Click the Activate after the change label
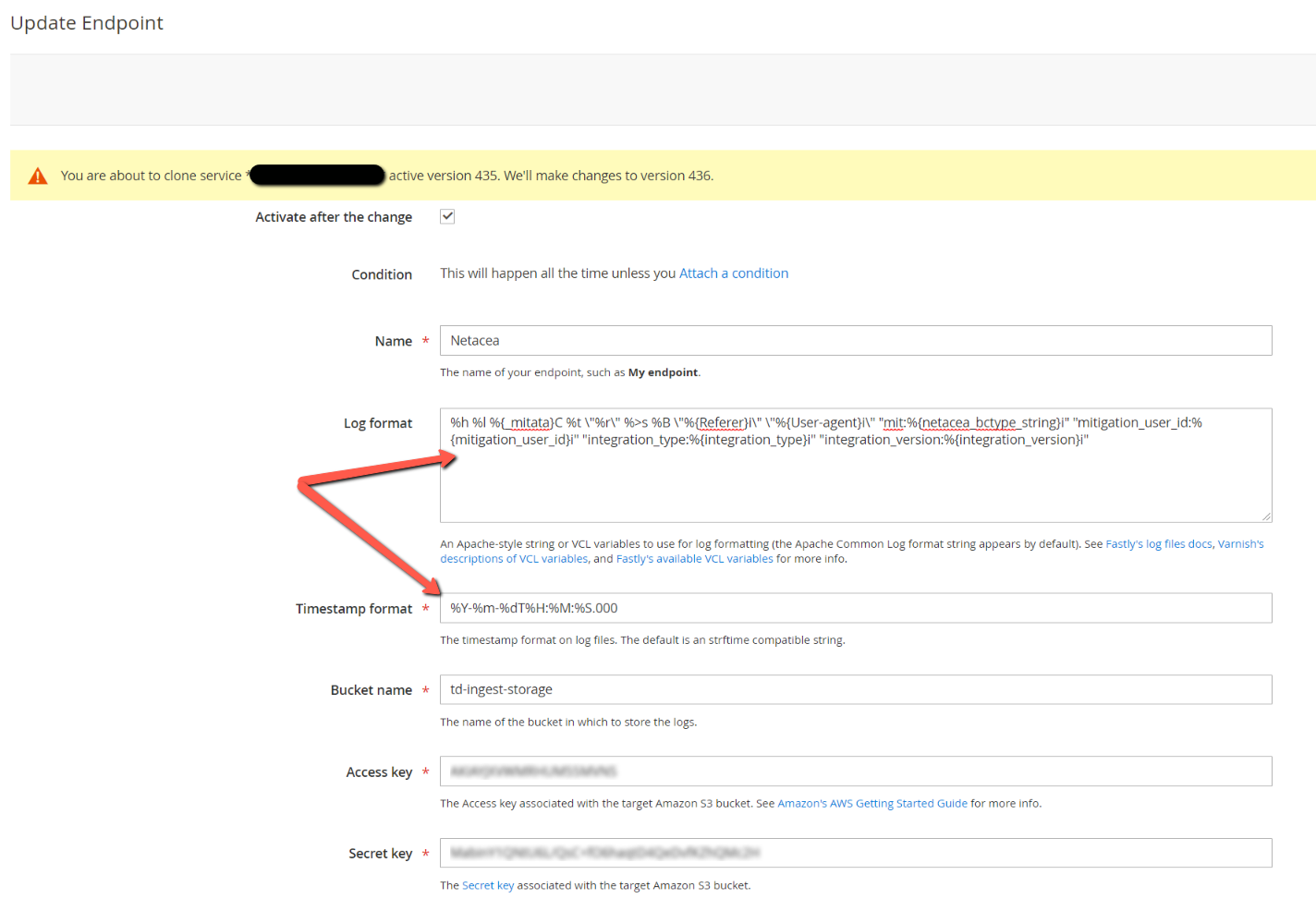Screen dimensions: 1316x899 coord(334,217)
